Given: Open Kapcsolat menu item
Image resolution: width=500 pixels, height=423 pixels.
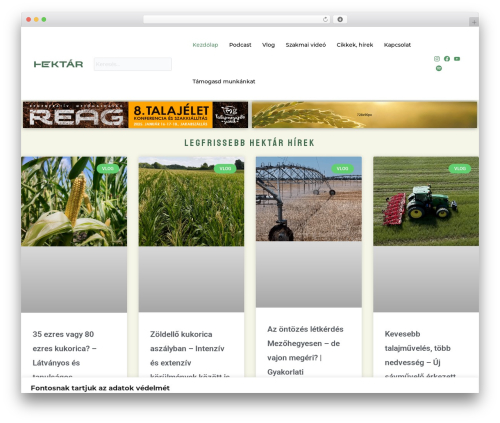Looking at the screenshot, I should point(397,45).
